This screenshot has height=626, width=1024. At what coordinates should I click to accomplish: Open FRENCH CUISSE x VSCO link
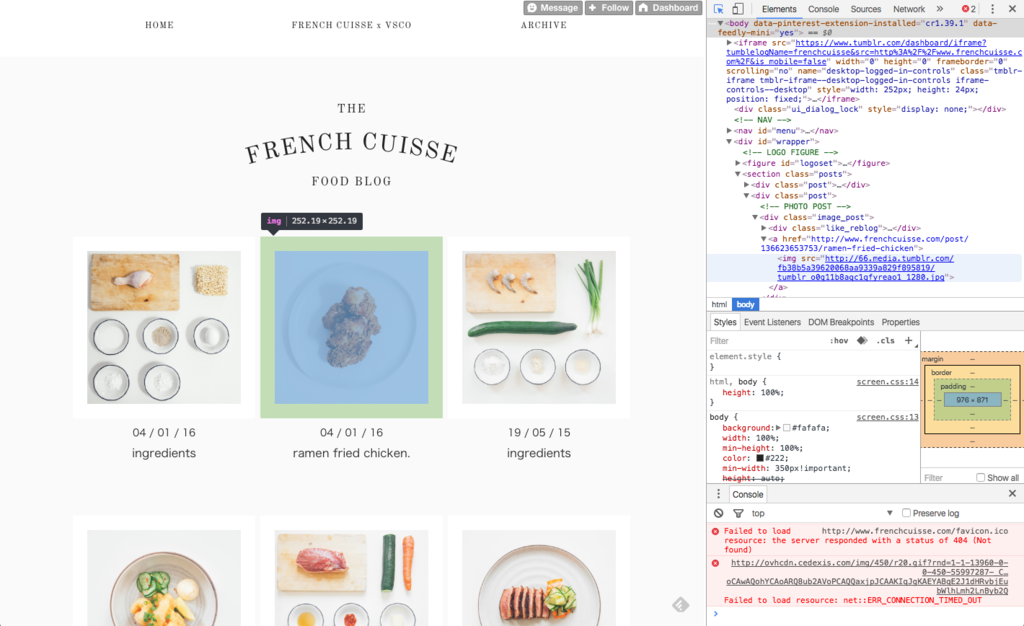tap(351, 25)
